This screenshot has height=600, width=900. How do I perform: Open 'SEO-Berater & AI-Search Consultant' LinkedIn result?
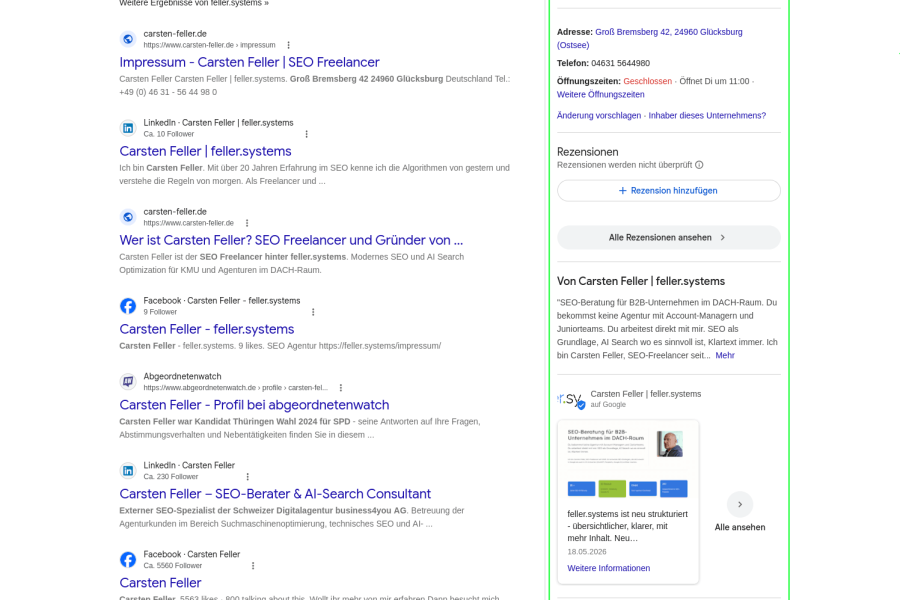pos(275,494)
